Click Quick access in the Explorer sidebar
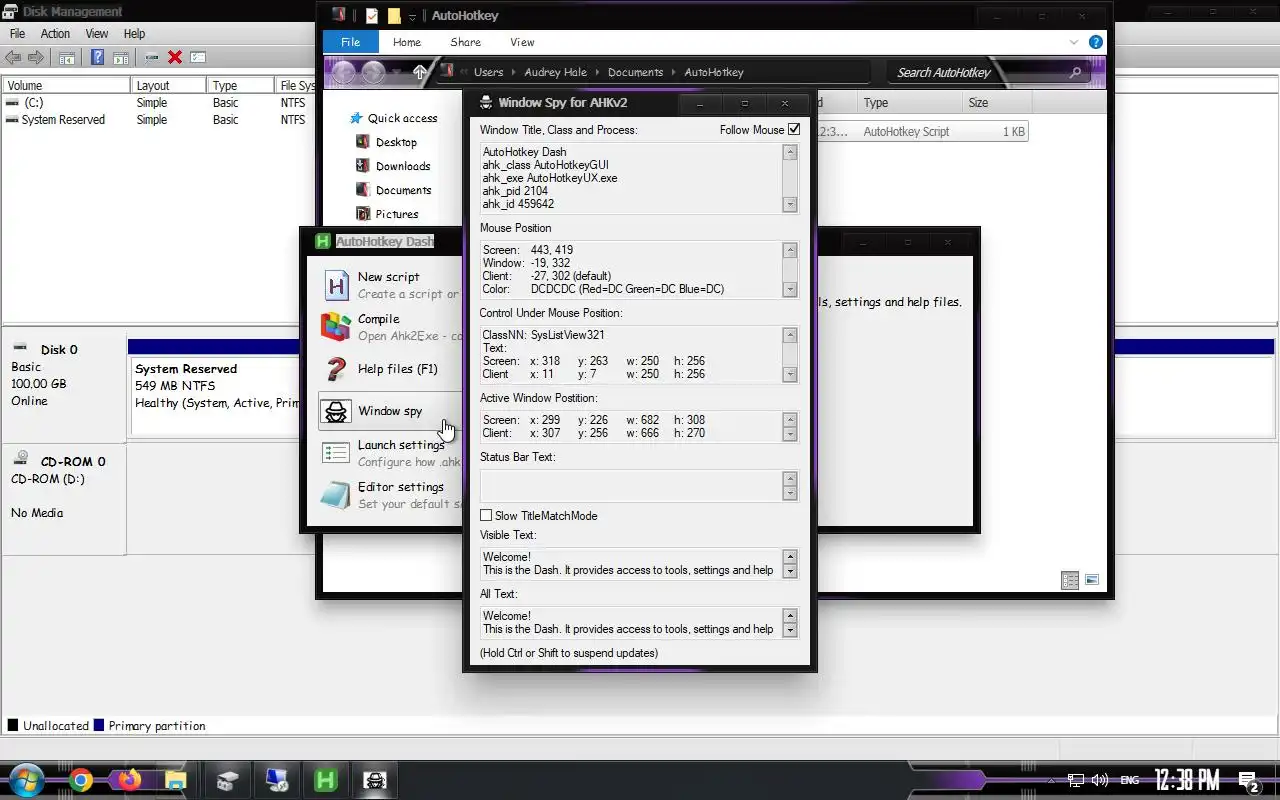 tap(402, 118)
